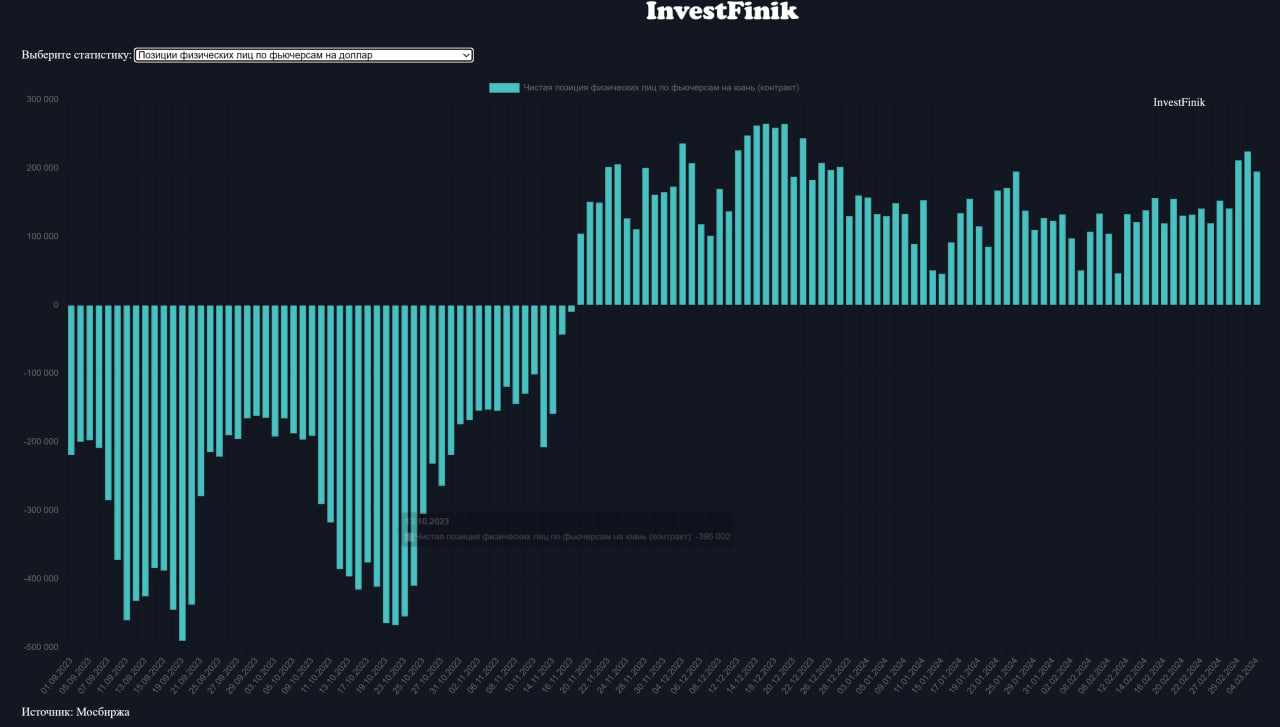Click the -100 000 y-axis label
This screenshot has width=1280, height=727.
[41, 374]
